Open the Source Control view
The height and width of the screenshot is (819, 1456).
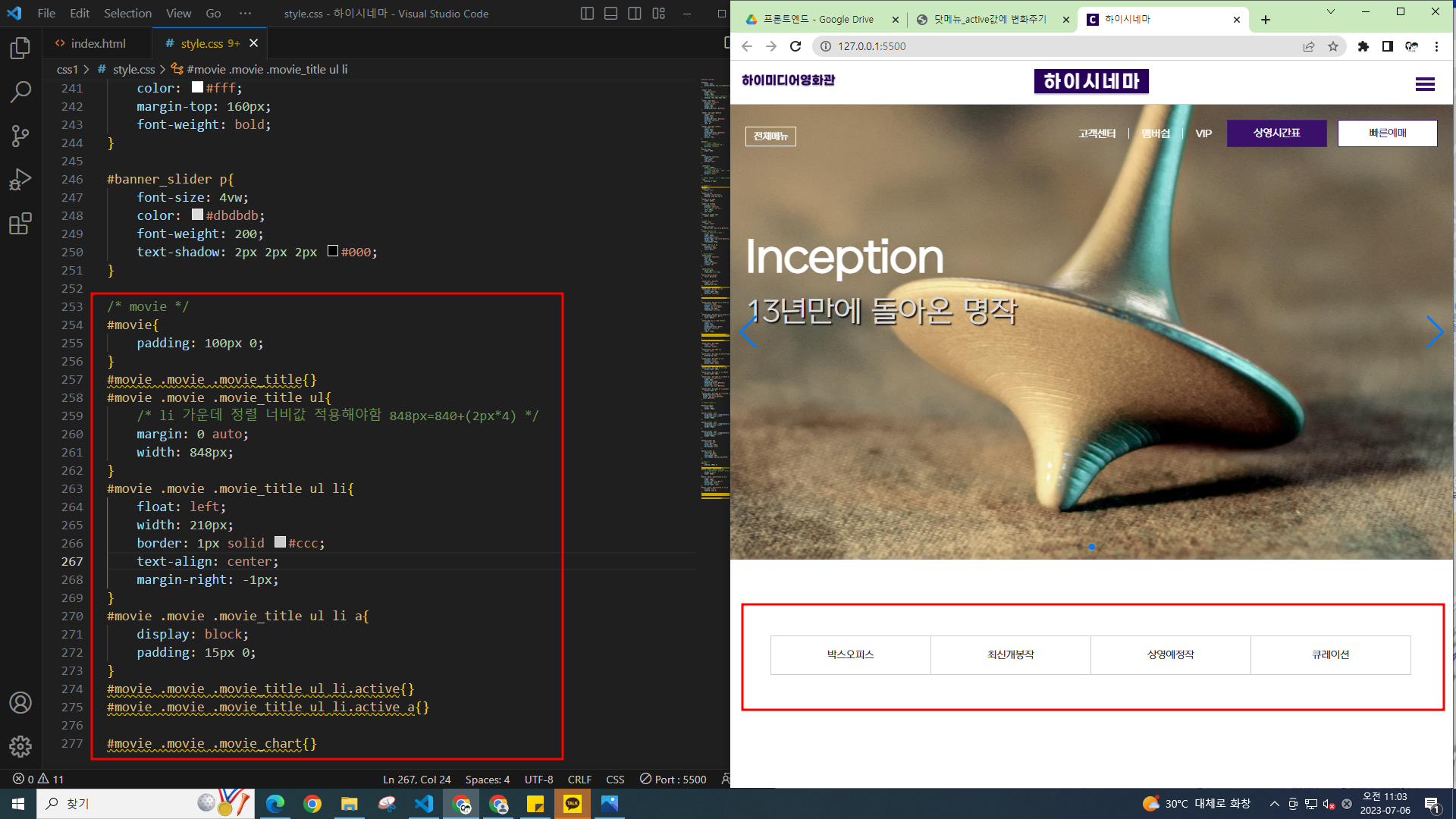(x=20, y=136)
